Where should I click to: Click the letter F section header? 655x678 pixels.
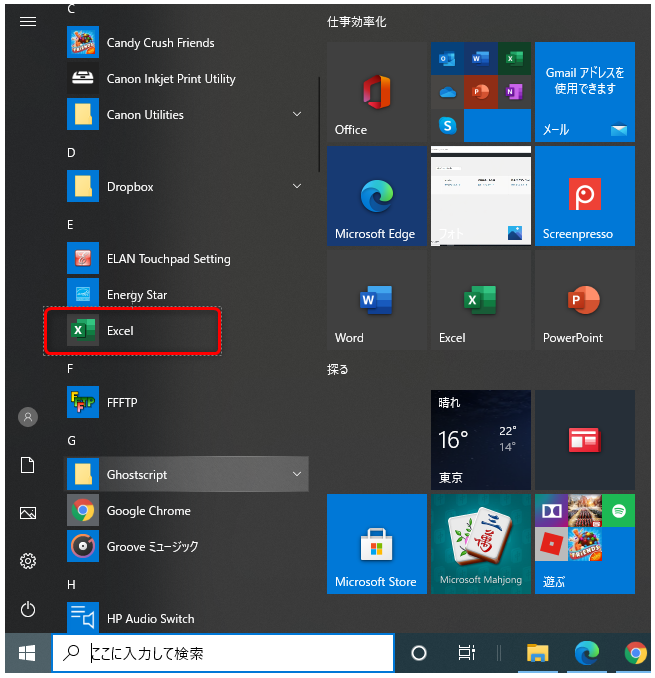tap(71, 369)
